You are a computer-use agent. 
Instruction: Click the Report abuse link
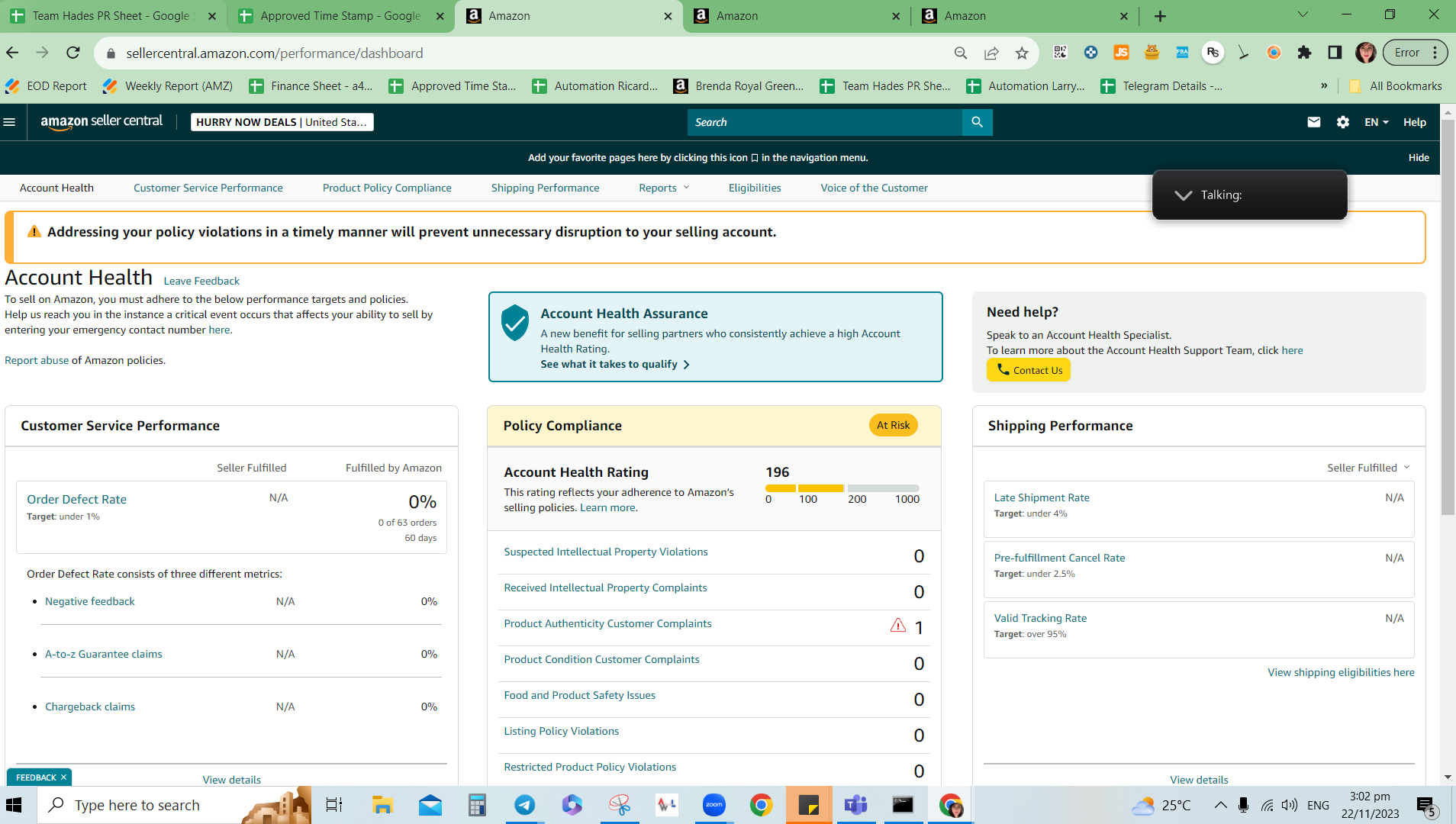[37, 360]
